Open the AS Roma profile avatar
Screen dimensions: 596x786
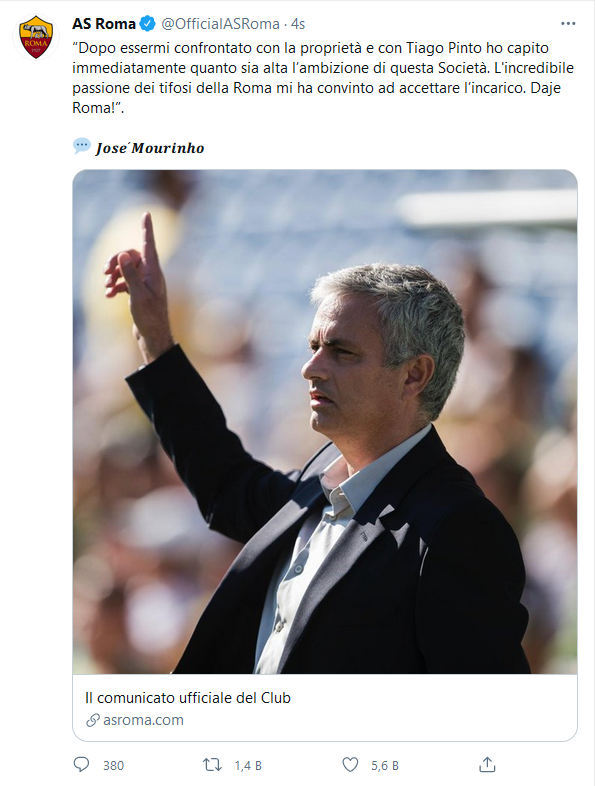tap(36, 37)
